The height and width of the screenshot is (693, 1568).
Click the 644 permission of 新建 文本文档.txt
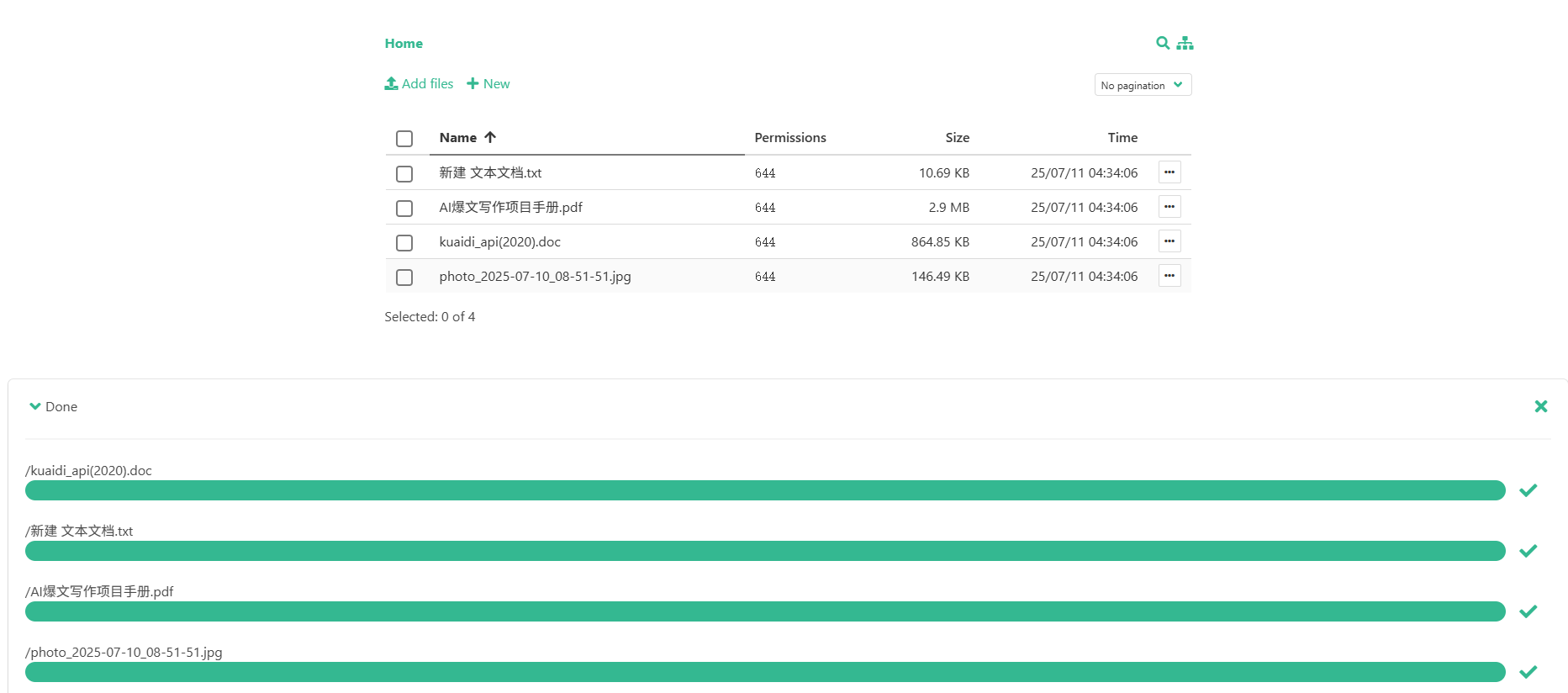765,173
